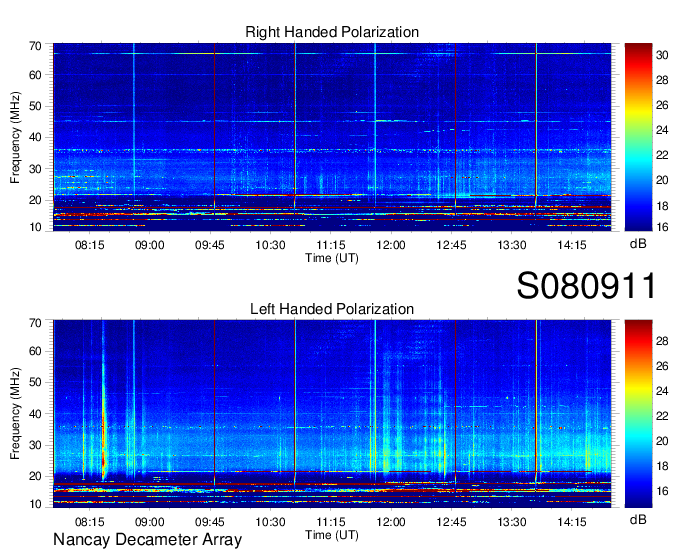Click 'dB' label beside lower color bar
The image size is (680, 552).
pos(638,519)
